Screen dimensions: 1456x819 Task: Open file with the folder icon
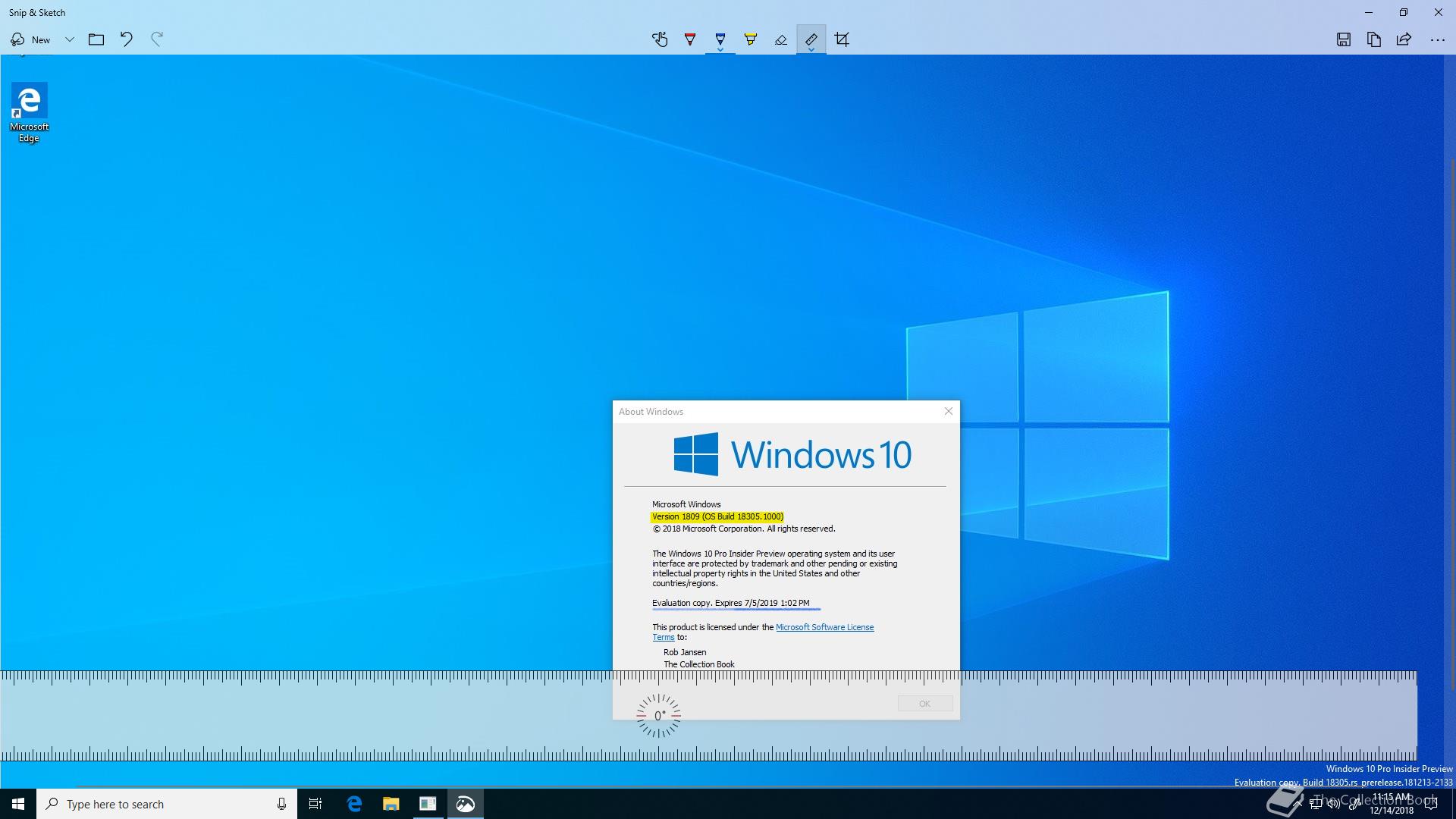click(96, 39)
